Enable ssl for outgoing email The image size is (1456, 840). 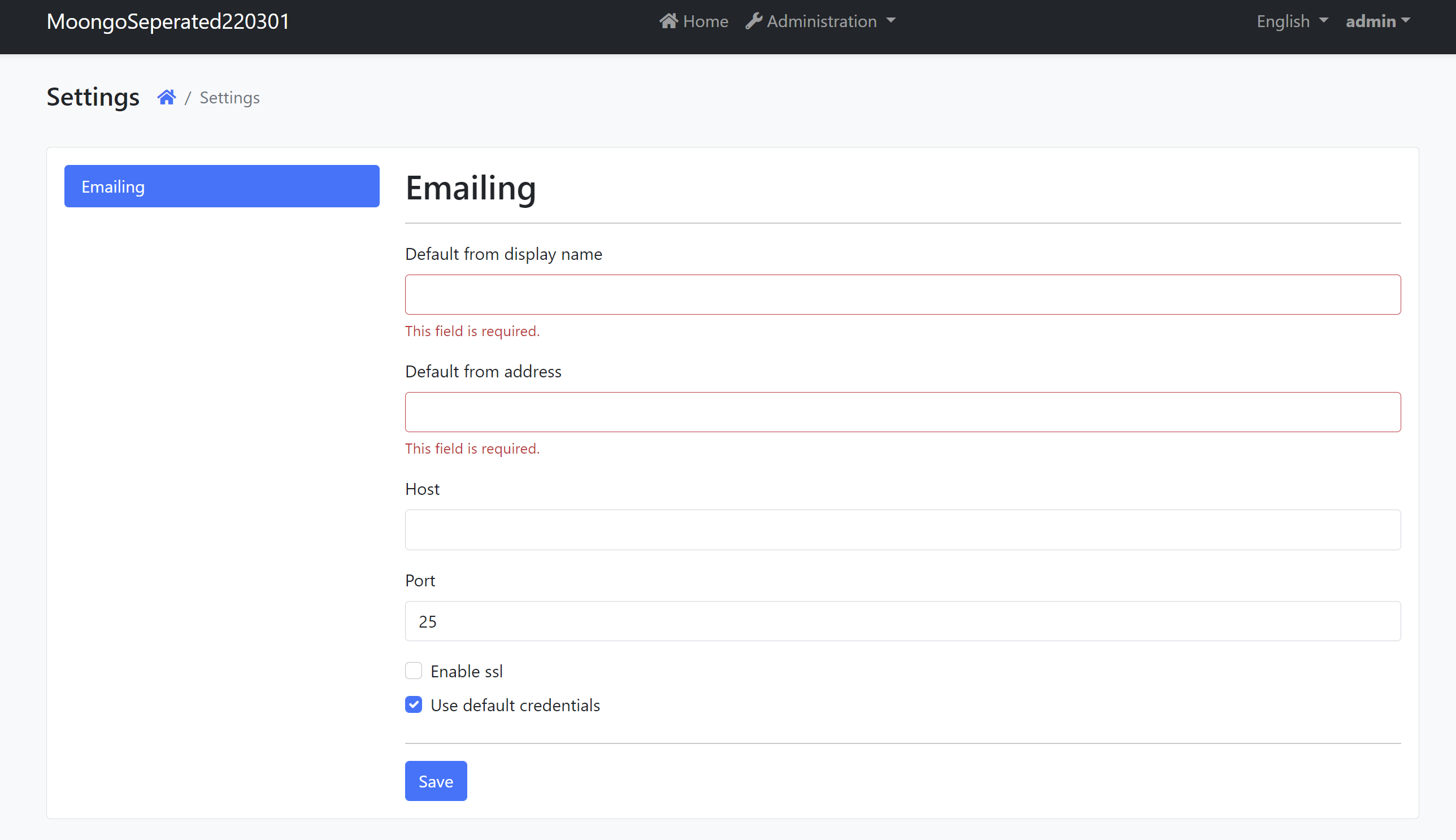tap(413, 671)
